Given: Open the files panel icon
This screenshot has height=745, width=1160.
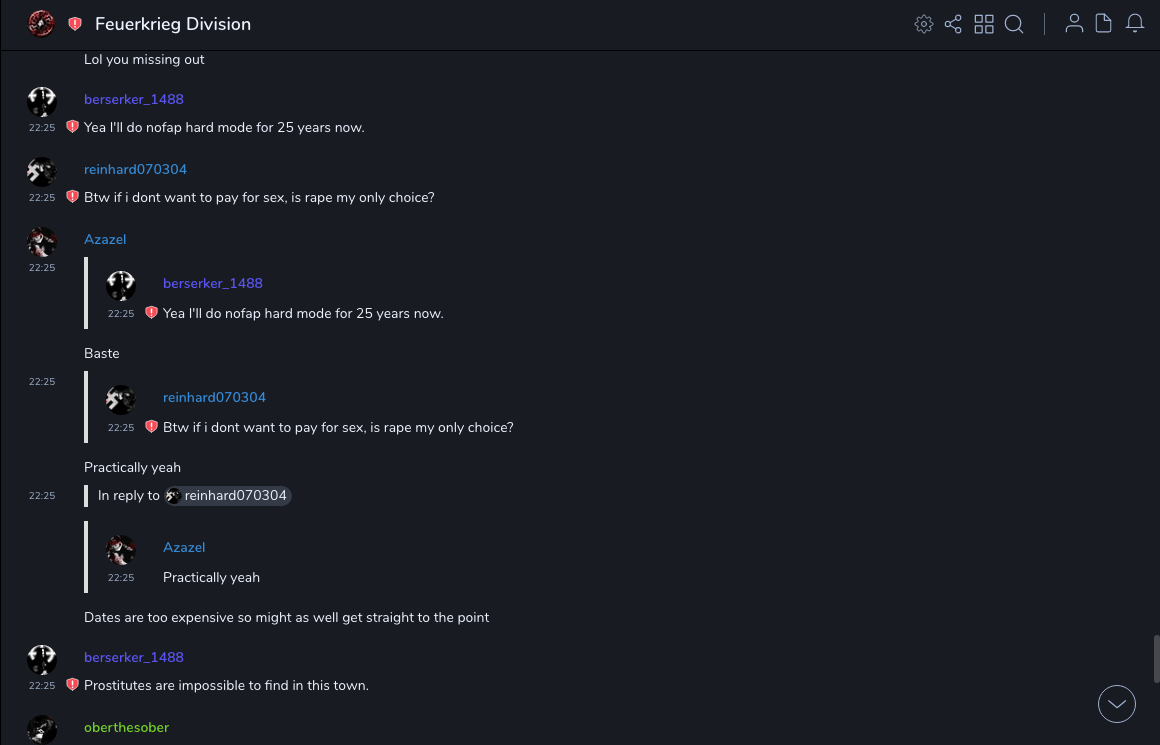Looking at the screenshot, I should click(1104, 24).
